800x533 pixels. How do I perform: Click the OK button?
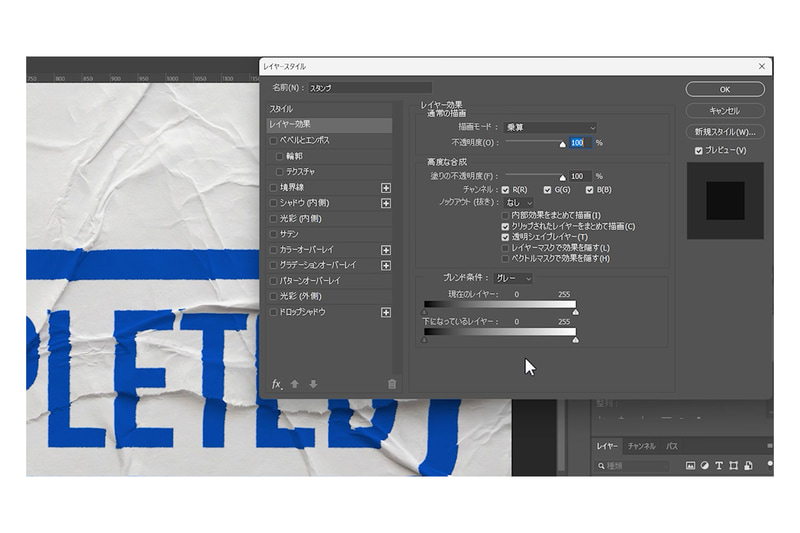(725, 89)
